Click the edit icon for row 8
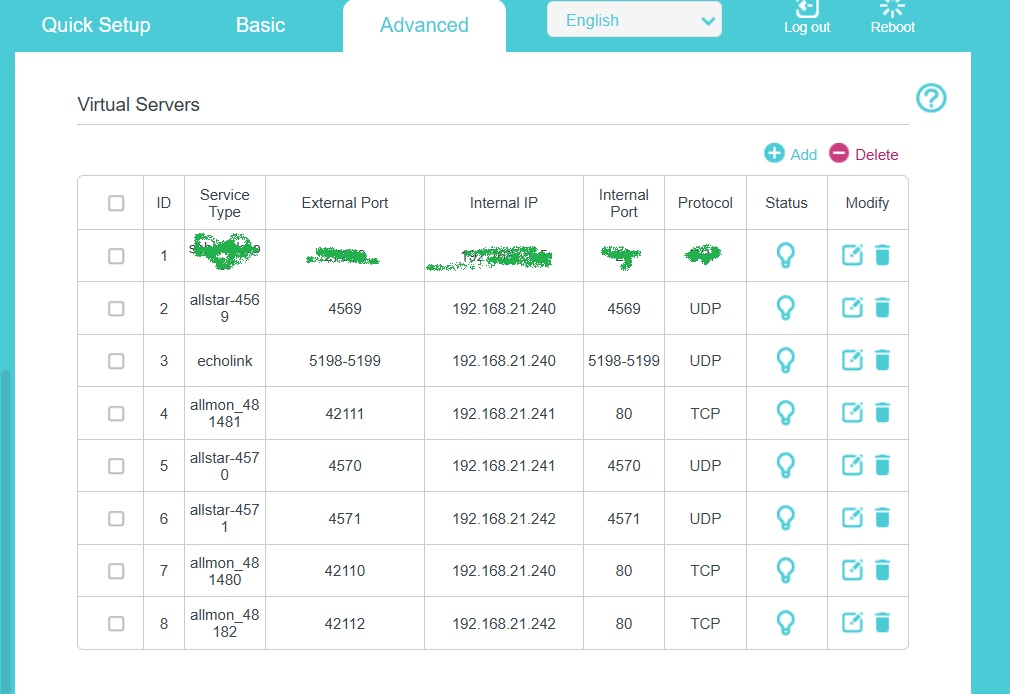The width and height of the screenshot is (1010, 694). tap(852, 622)
